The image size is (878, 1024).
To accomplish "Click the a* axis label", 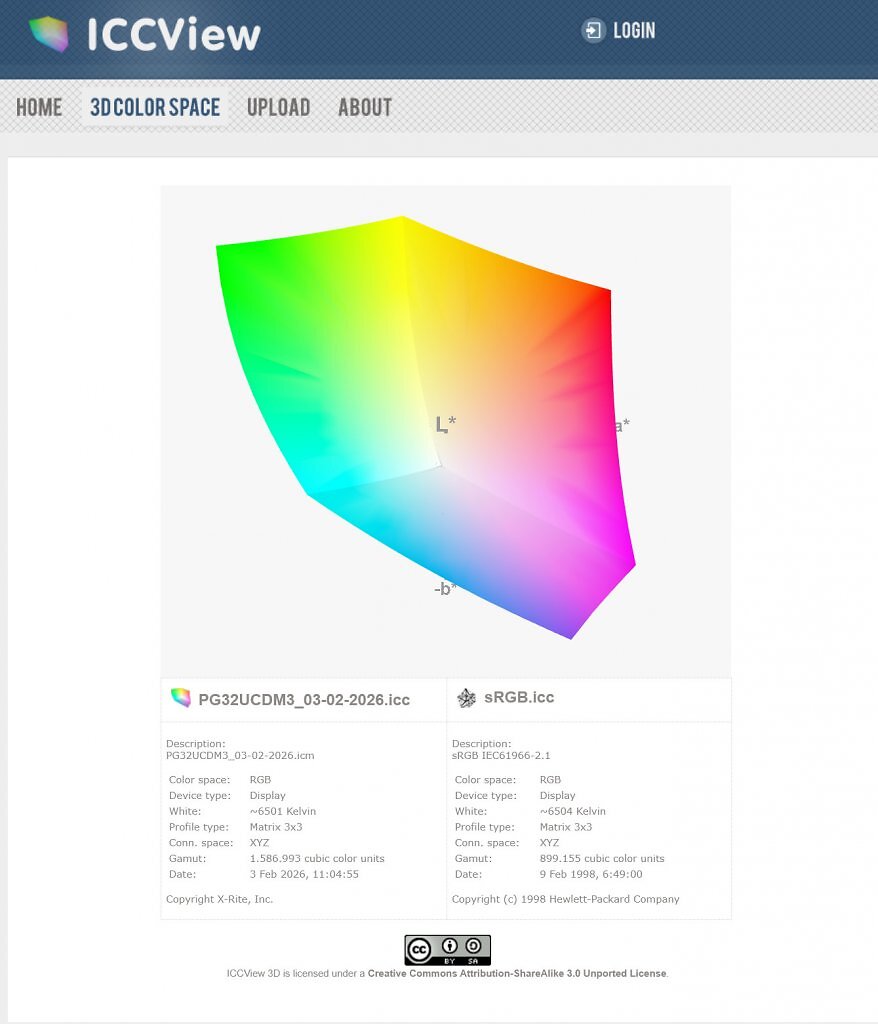I will [621, 425].
